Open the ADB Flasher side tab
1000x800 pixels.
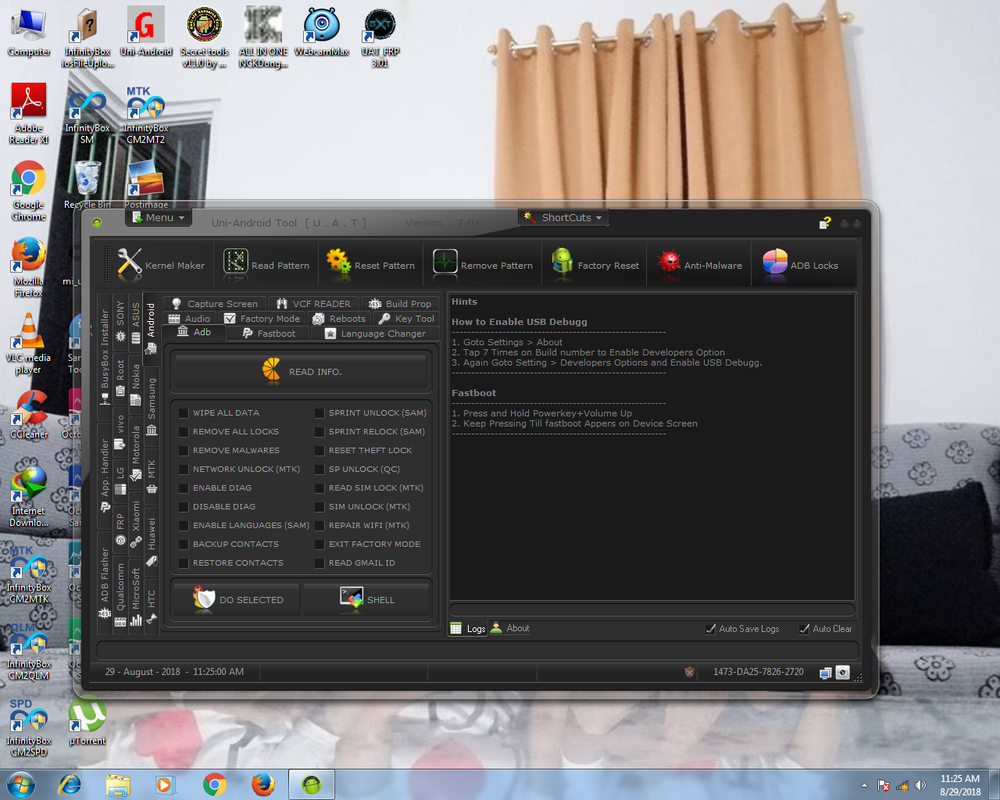click(105, 582)
